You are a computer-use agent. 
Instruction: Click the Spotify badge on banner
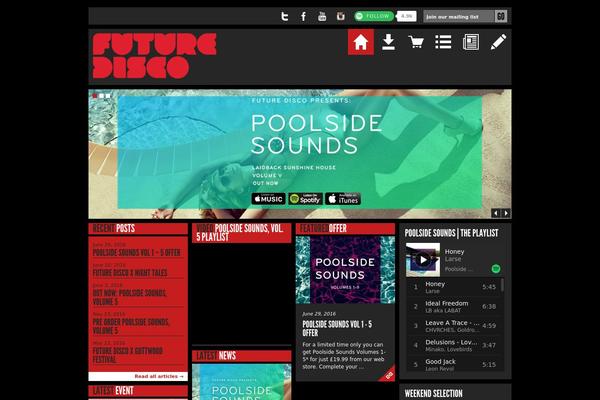pos(305,199)
